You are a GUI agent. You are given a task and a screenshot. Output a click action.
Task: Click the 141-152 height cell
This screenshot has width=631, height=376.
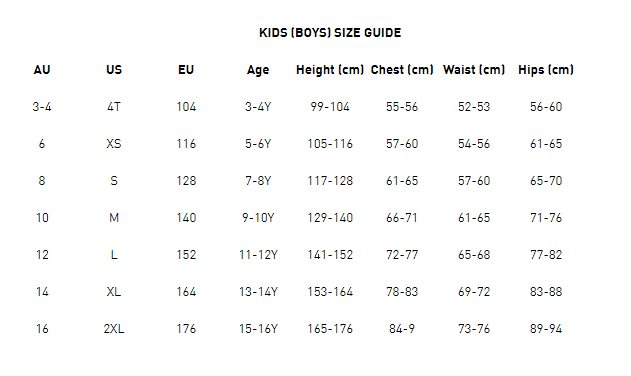(x=330, y=255)
